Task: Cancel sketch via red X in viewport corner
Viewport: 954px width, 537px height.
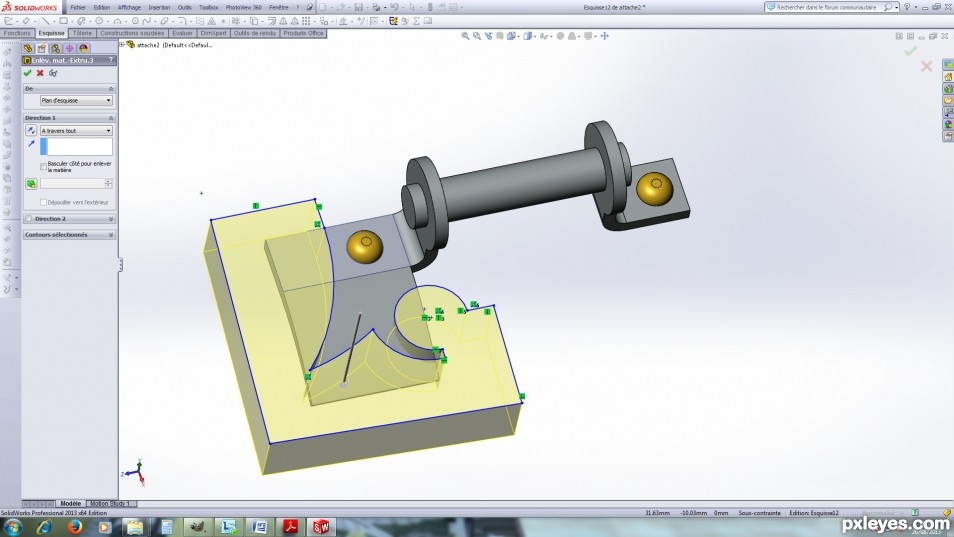Action: pyautogui.click(x=927, y=66)
